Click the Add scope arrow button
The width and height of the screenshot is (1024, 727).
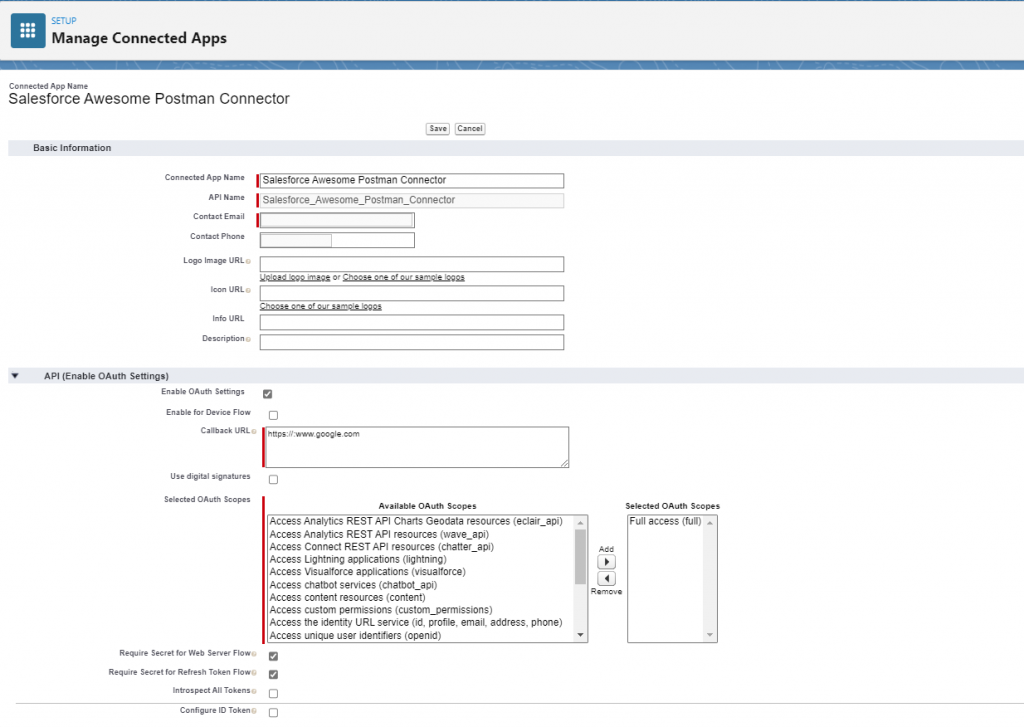coord(606,562)
